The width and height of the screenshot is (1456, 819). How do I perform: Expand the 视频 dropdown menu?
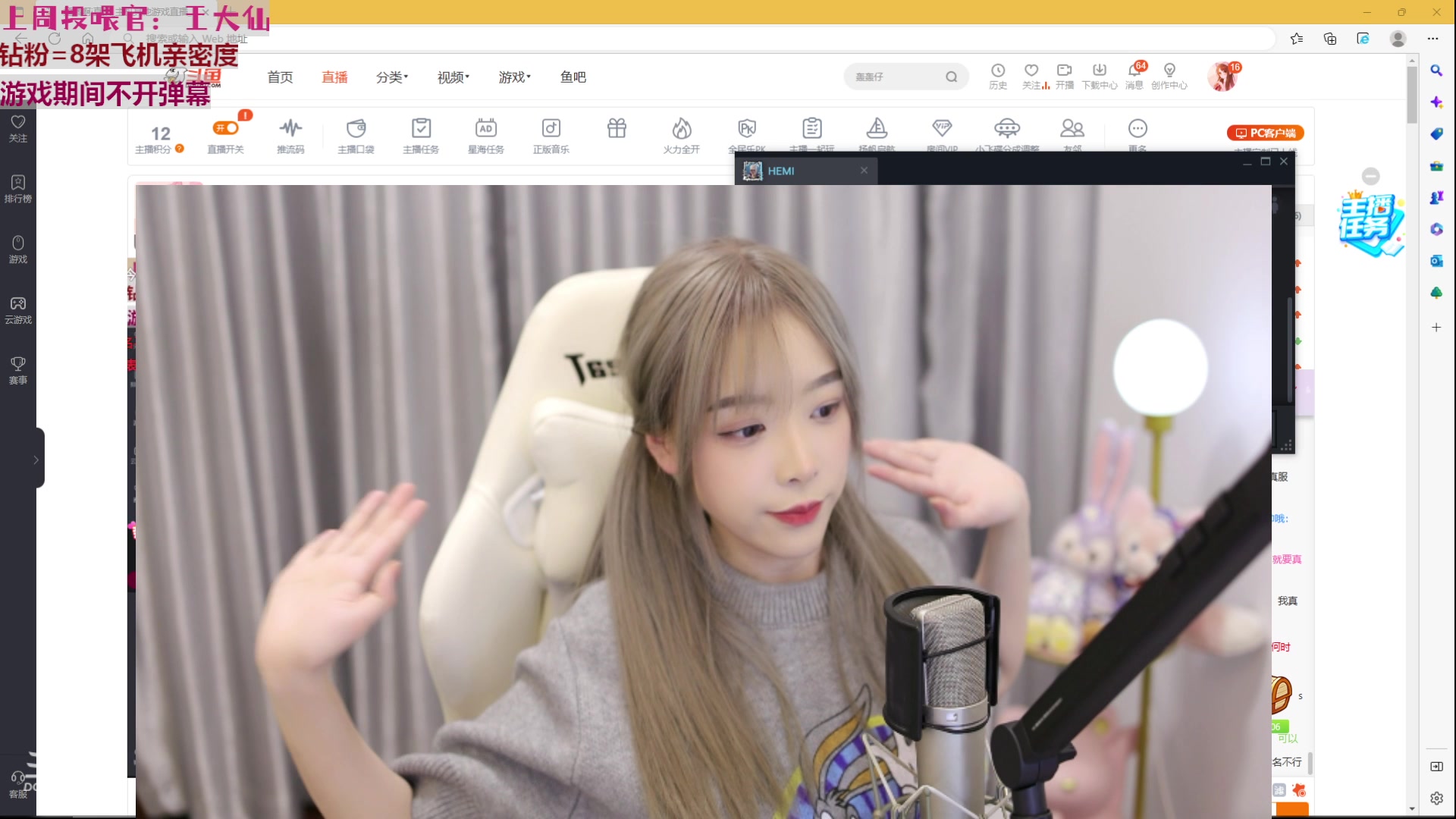[x=453, y=77]
